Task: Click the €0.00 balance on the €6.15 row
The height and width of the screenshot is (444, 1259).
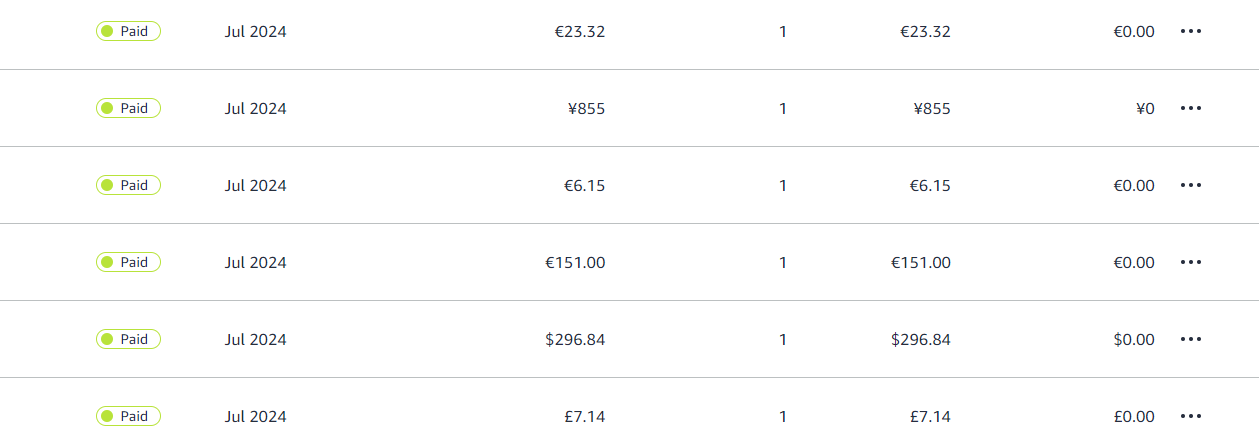Action: (x=1134, y=185)
